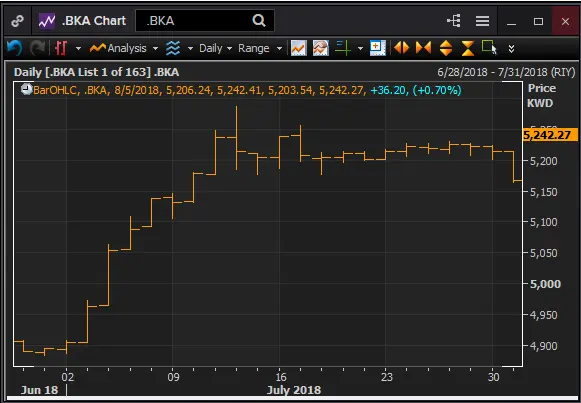Select the red bar chart type icon

pos(61,48)
